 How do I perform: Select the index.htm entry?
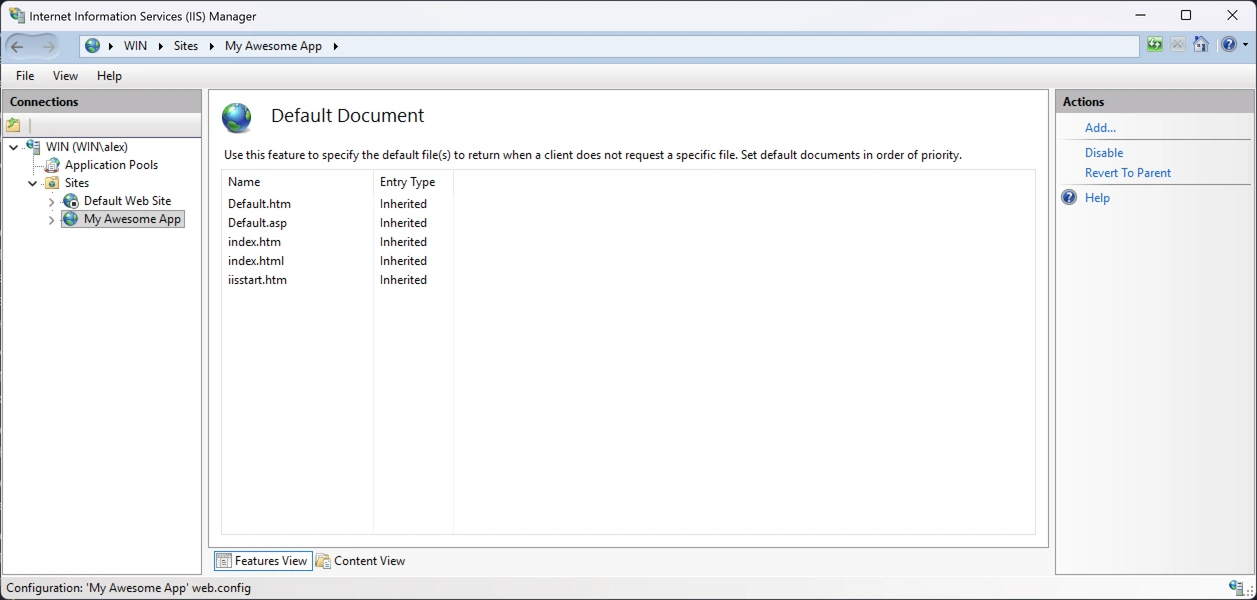[x=254, y=242]
